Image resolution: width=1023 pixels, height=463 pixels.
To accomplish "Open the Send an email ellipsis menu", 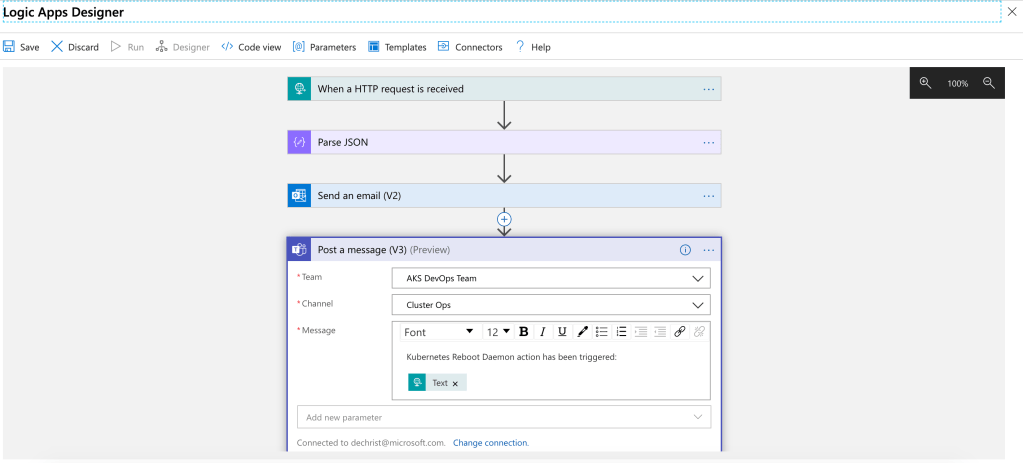I will point(709,196).
